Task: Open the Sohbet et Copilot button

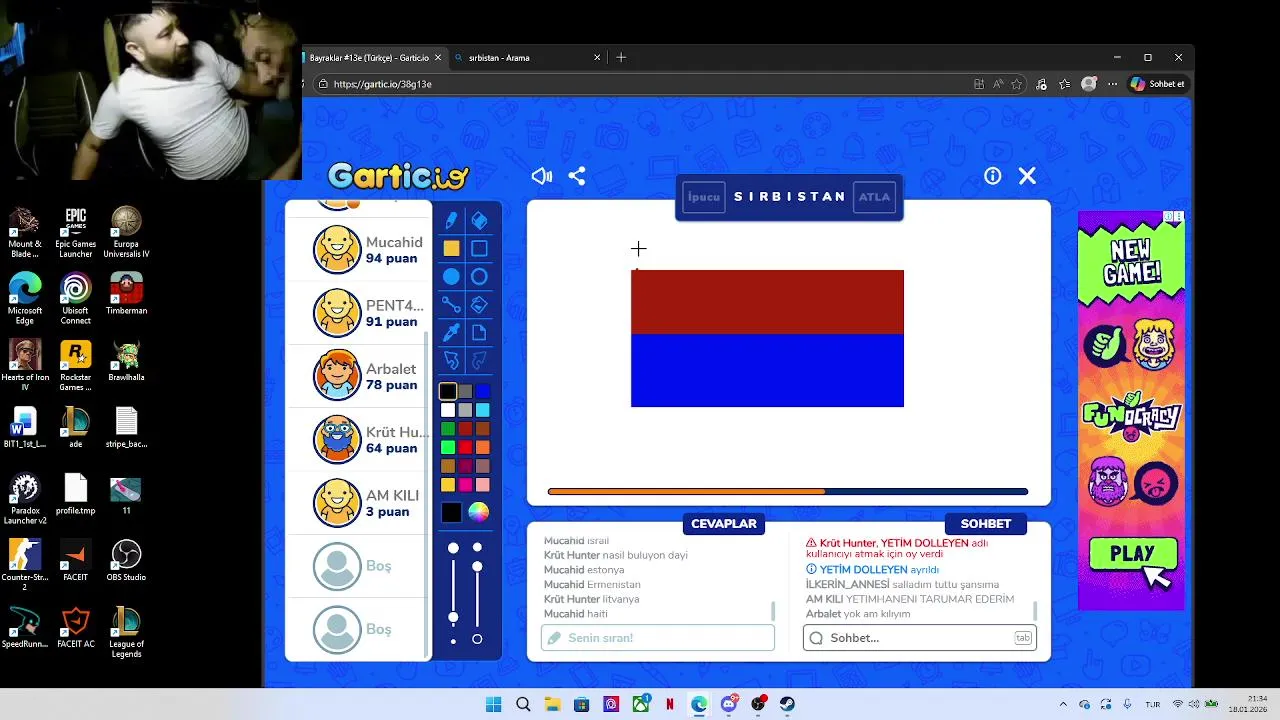Action: coord(1158,84)
